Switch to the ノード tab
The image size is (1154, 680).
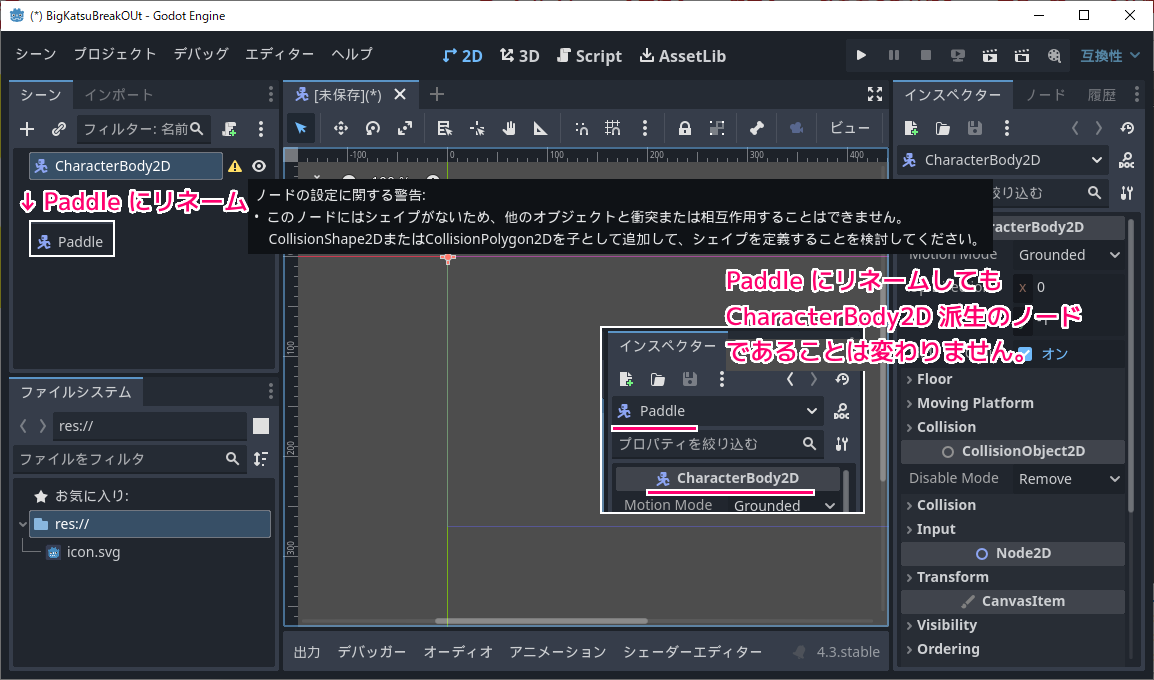click(x=1045, y=95)
